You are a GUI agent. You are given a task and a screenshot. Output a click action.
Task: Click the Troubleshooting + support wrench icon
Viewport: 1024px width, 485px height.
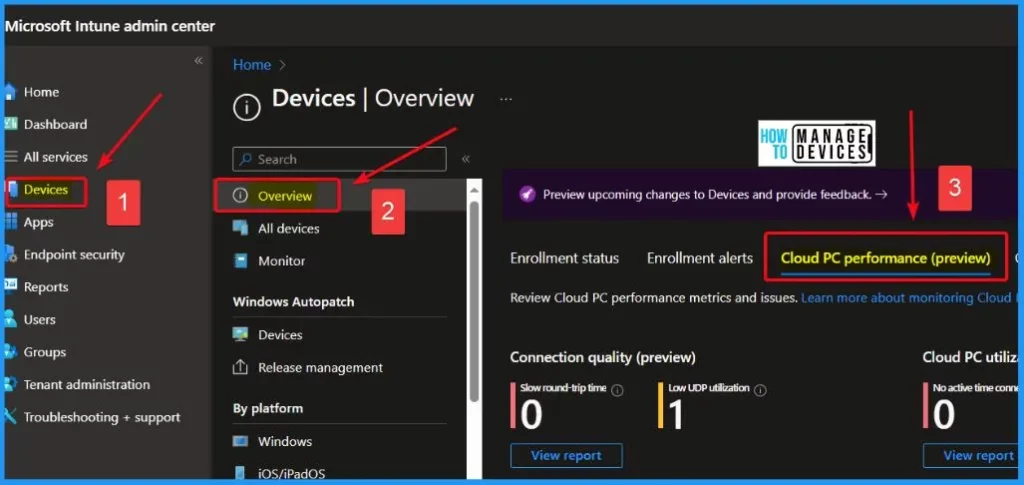[x=10, y=416]
